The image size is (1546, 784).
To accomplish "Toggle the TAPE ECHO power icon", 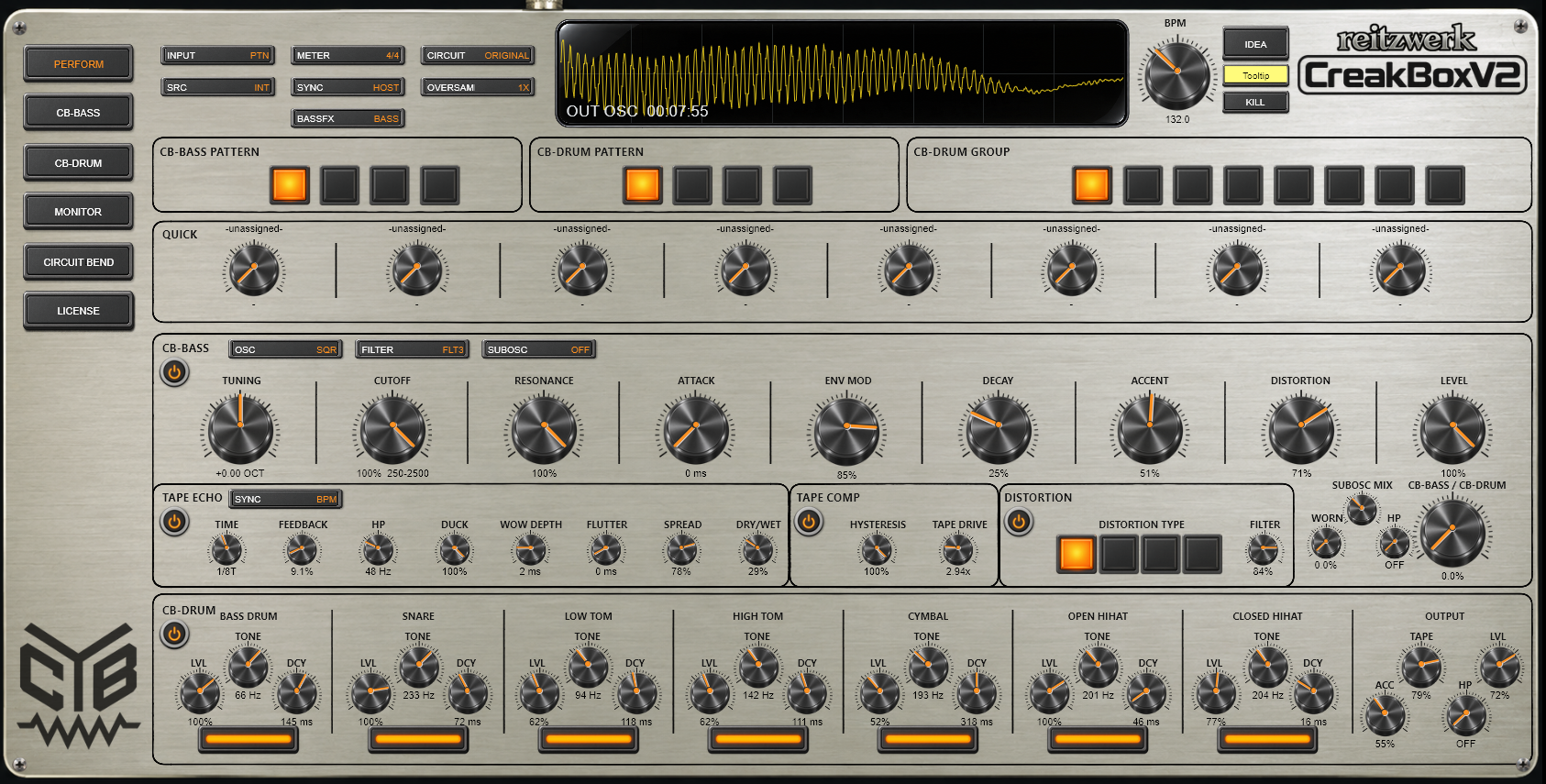I will point(174,522).
